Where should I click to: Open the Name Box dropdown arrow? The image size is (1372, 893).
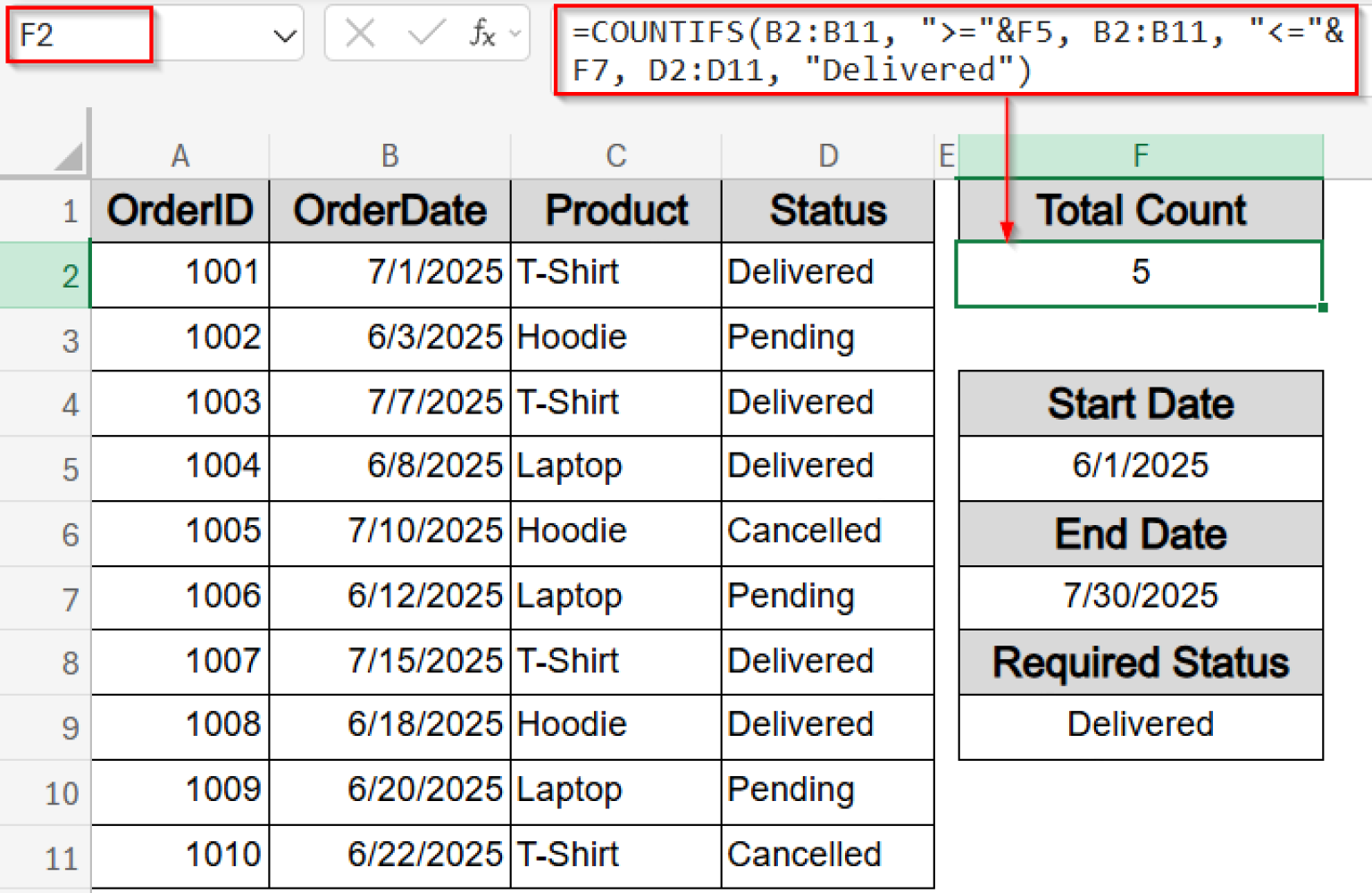click(x=284, y=33)
